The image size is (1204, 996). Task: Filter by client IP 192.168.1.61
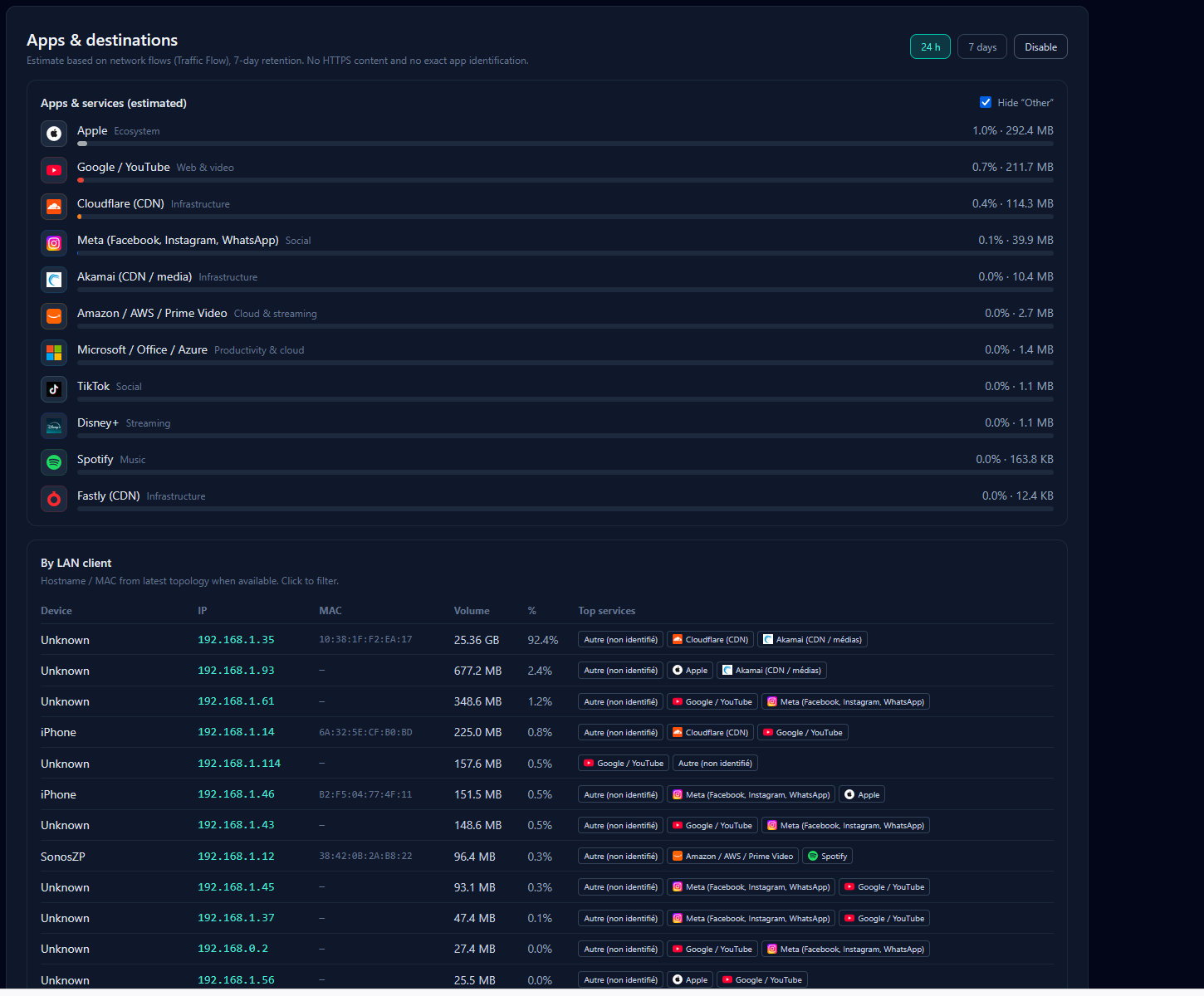point(236,701)
